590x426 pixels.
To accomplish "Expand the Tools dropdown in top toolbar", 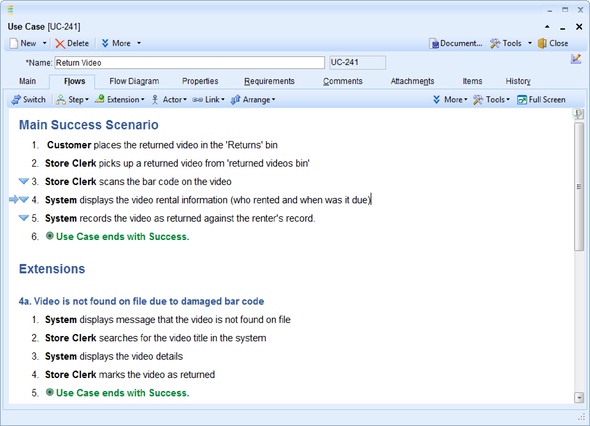I will point(530,43).
